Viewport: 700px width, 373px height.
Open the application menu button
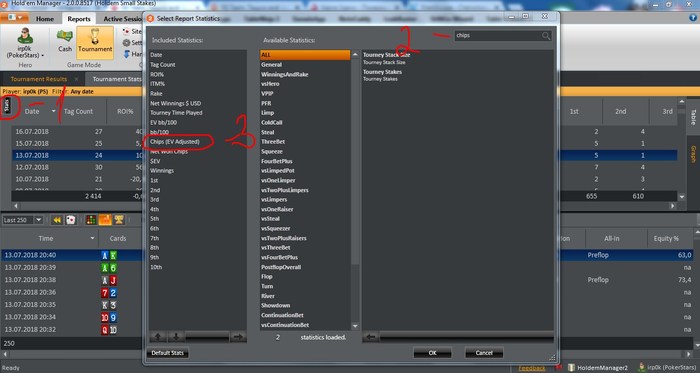click(15, 18)
